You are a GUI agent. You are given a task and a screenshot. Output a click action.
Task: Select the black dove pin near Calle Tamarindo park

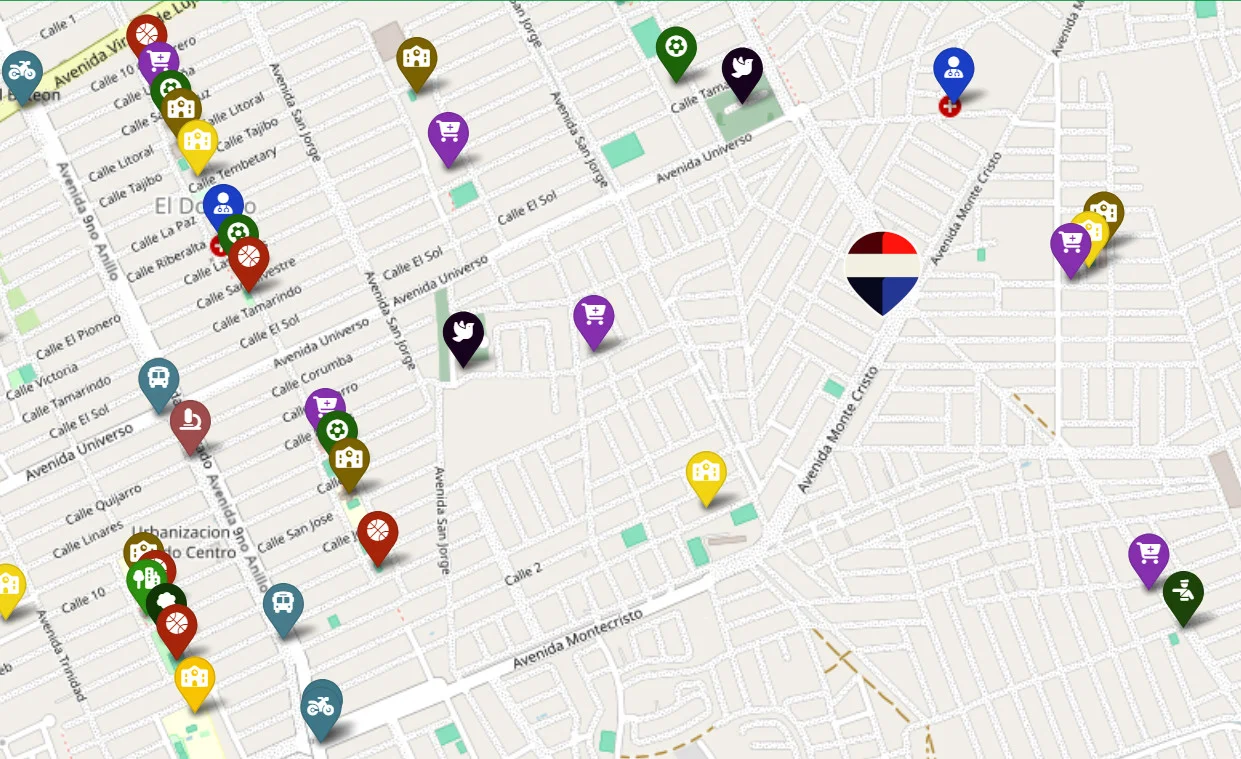pos(742,73)
